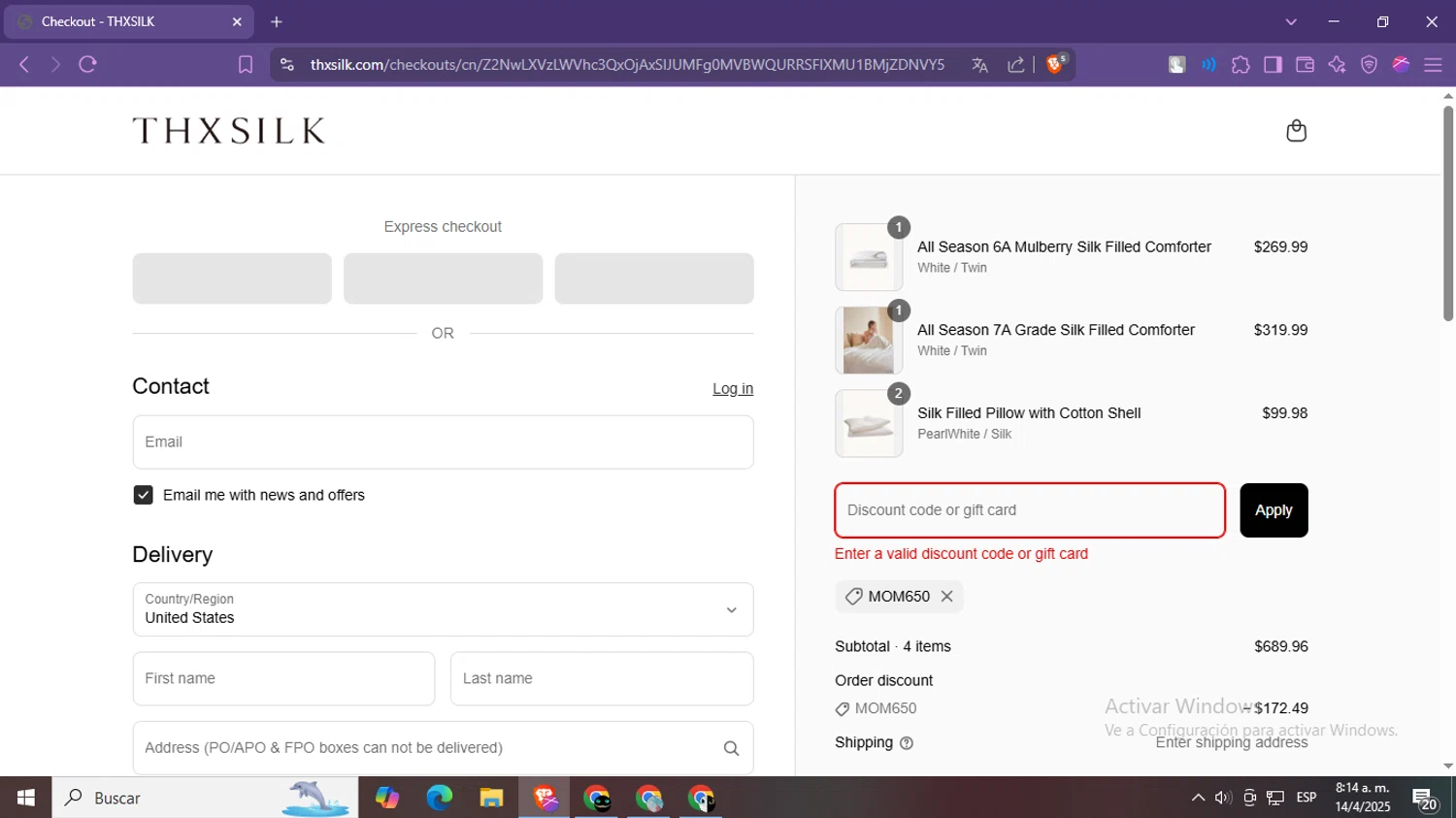Click the Shipping info question icon

pyautogui.click(x=907, y=743)
